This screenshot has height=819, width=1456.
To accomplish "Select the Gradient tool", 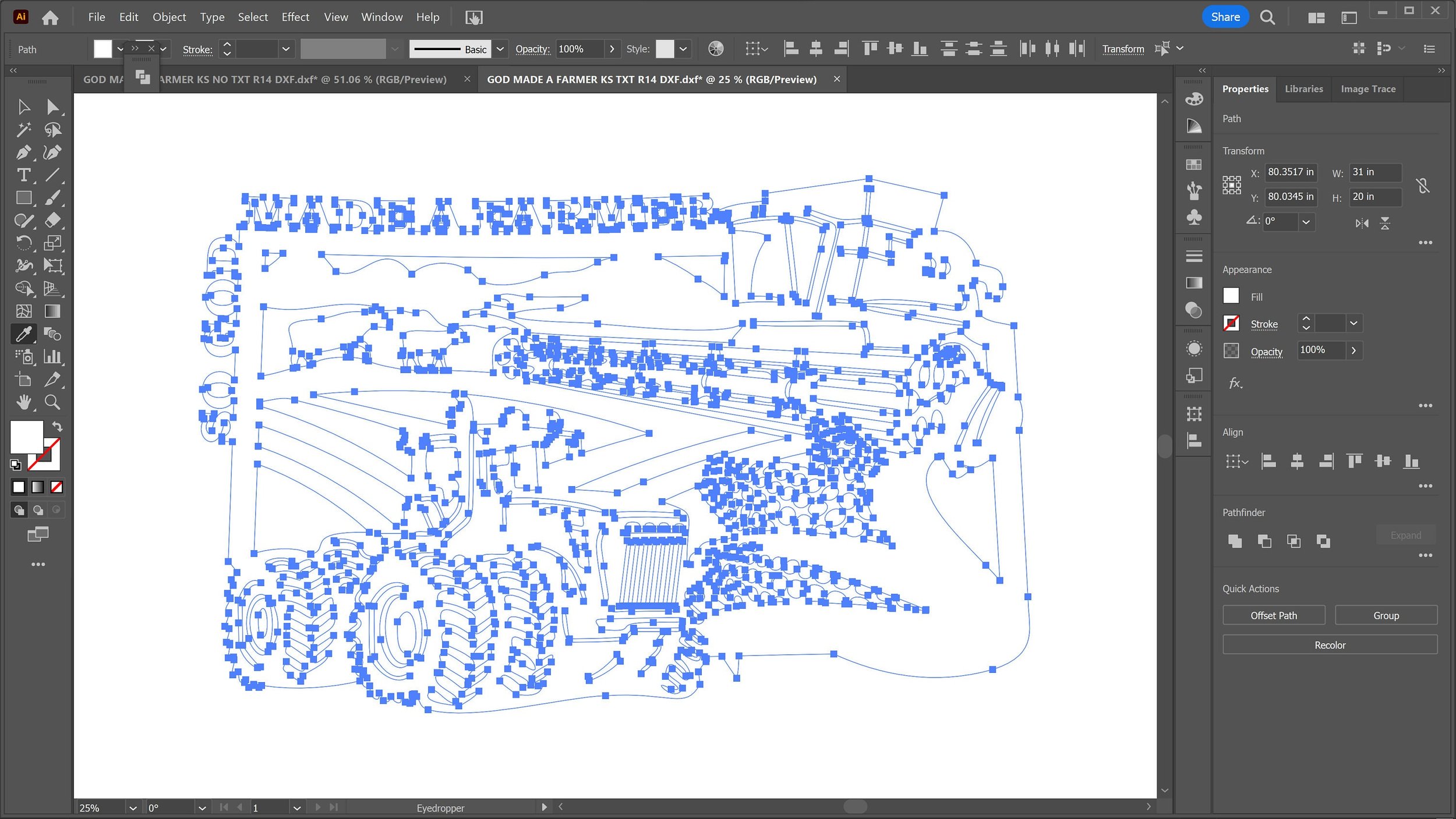I will (52, 311).
